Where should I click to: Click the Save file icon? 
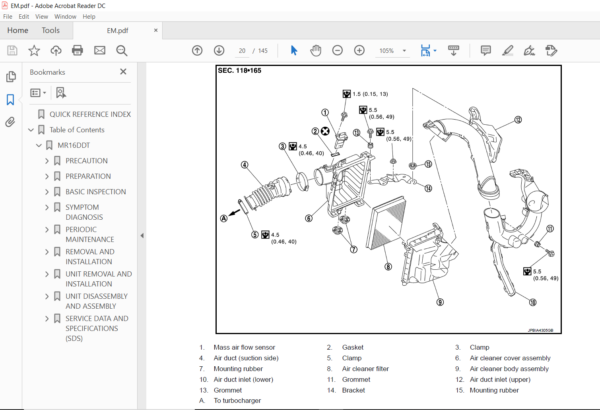click(x=12, y=51)
